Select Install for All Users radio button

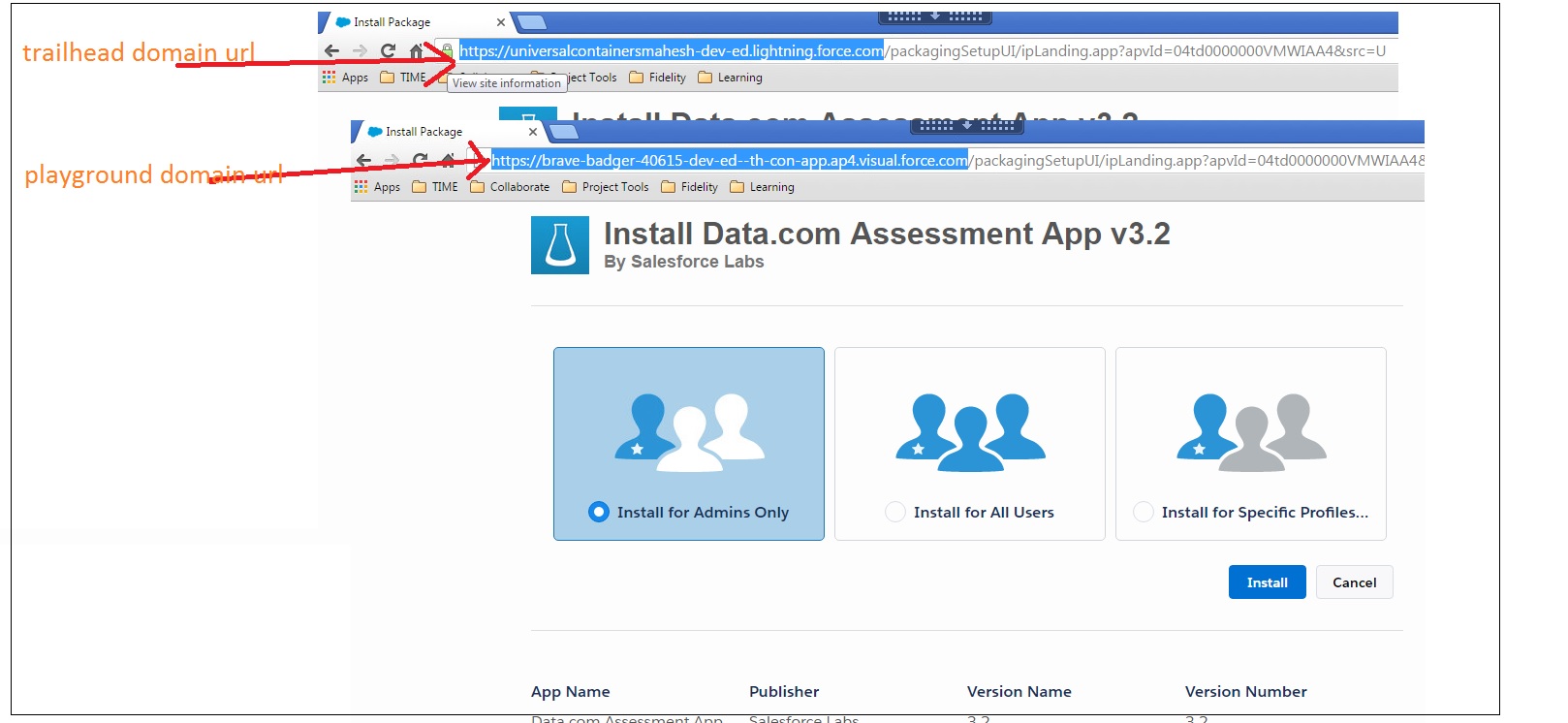tap(895, 512)
